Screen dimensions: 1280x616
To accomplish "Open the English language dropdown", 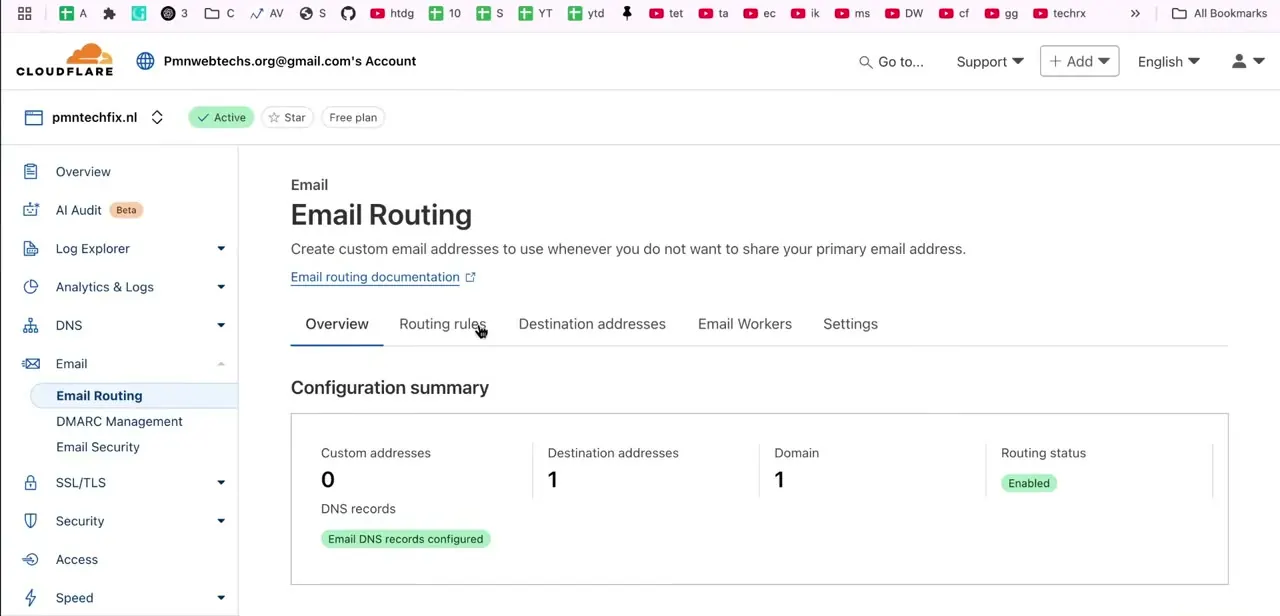I will (1168, 62).
